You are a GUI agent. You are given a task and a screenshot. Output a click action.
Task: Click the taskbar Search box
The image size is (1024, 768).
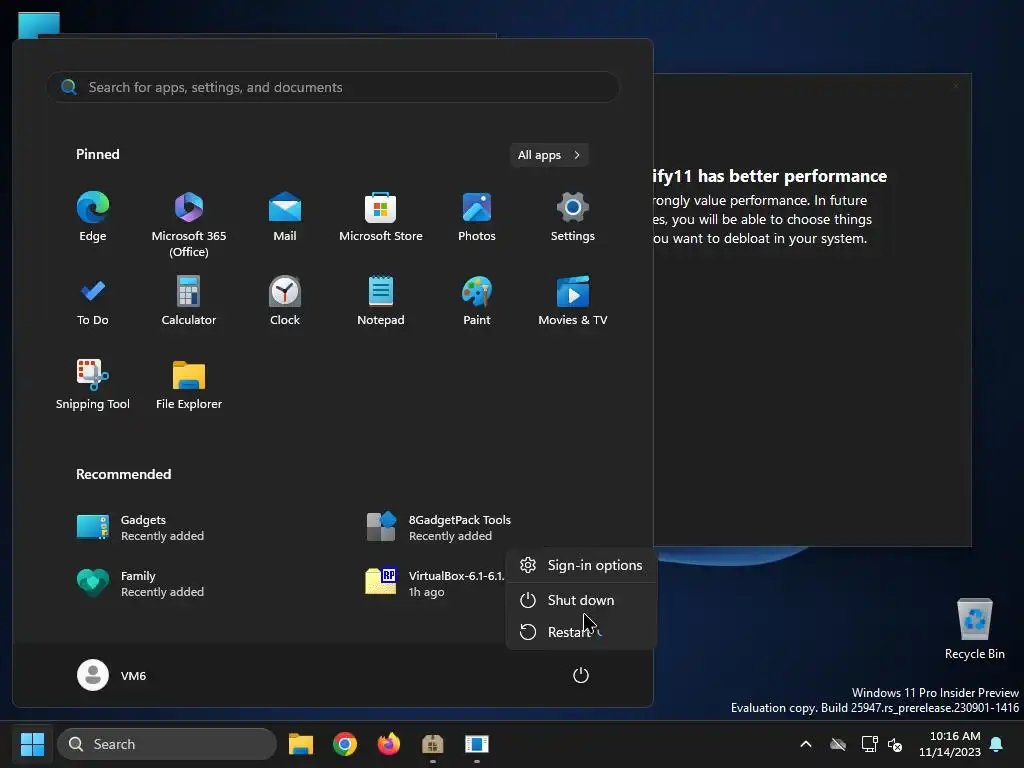tap(167, 744)
